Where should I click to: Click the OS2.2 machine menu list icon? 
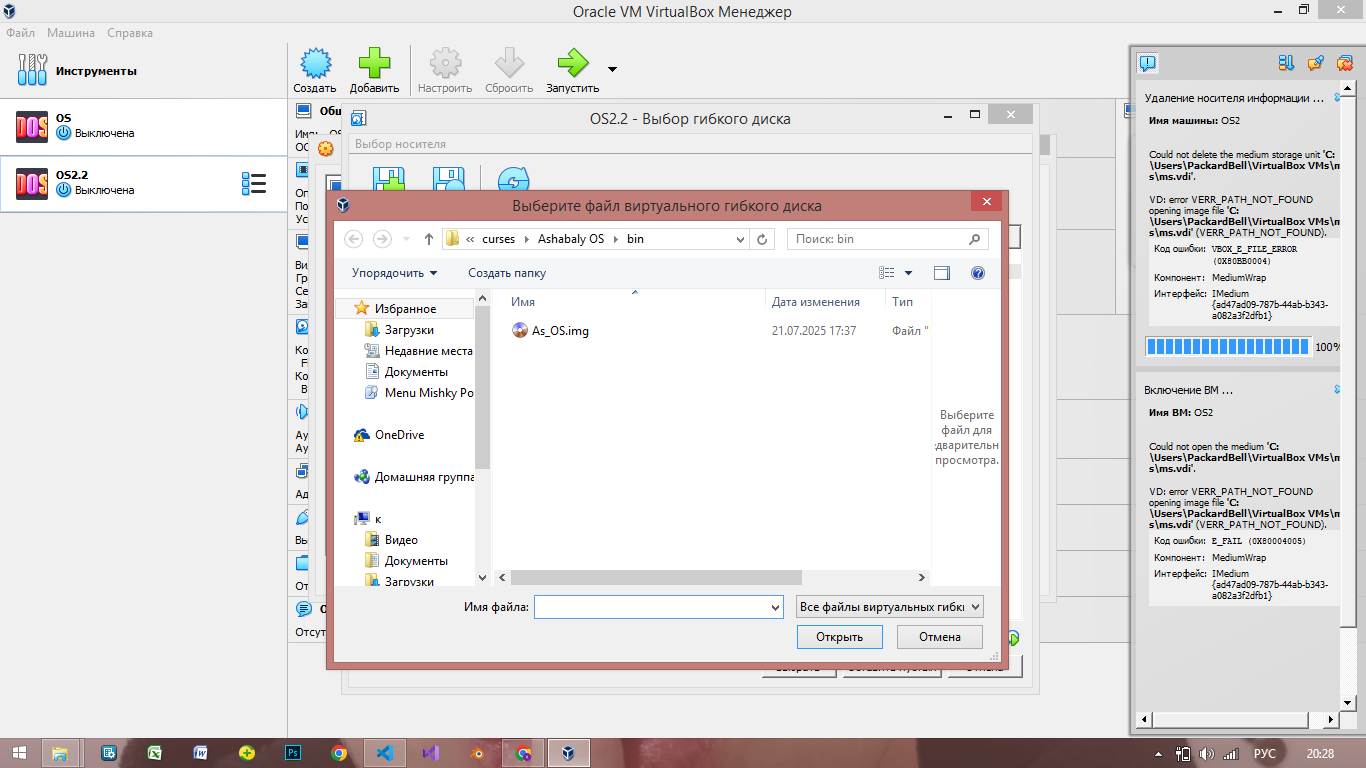coord(253,183)
